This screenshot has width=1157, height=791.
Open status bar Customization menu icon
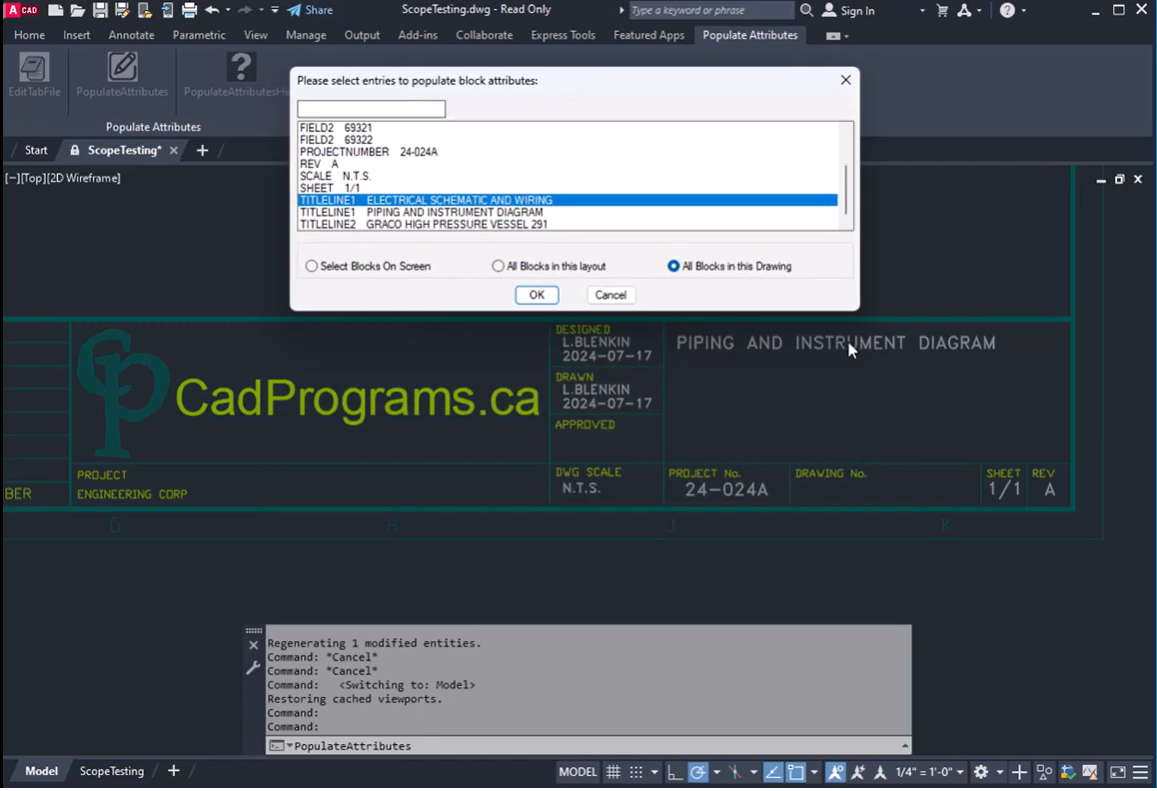(1141, 772)
